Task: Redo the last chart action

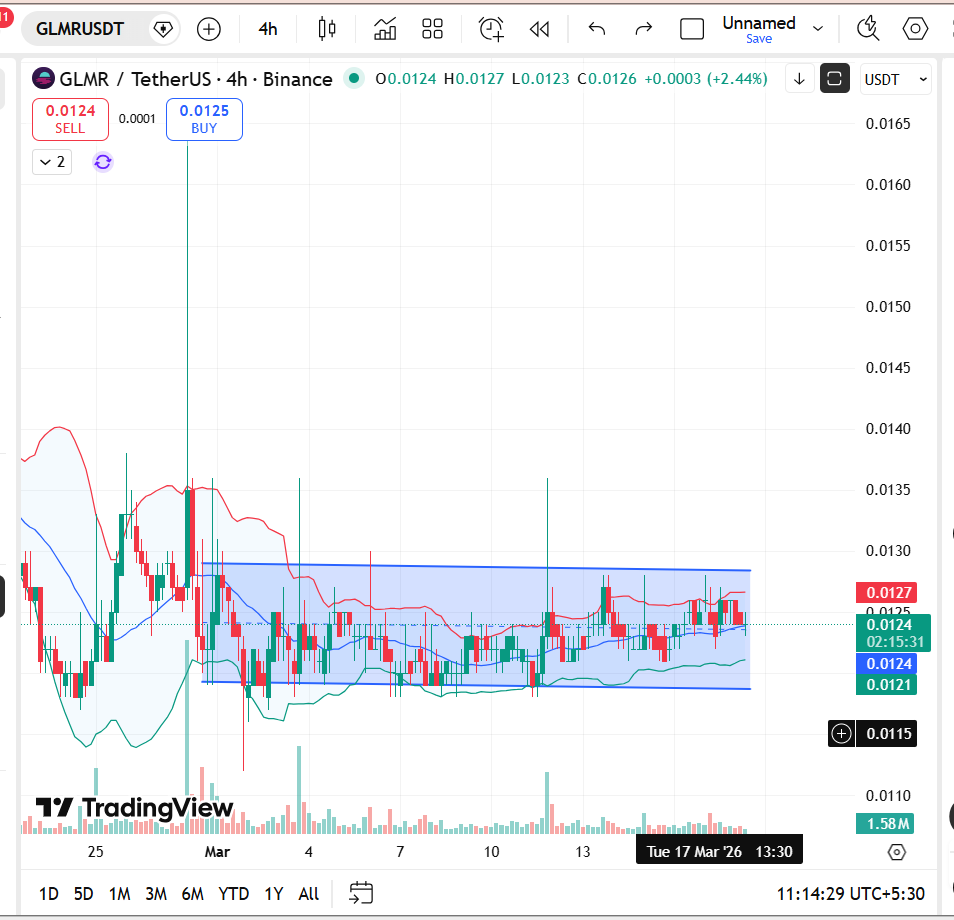Action: click(x=643, y=29)
